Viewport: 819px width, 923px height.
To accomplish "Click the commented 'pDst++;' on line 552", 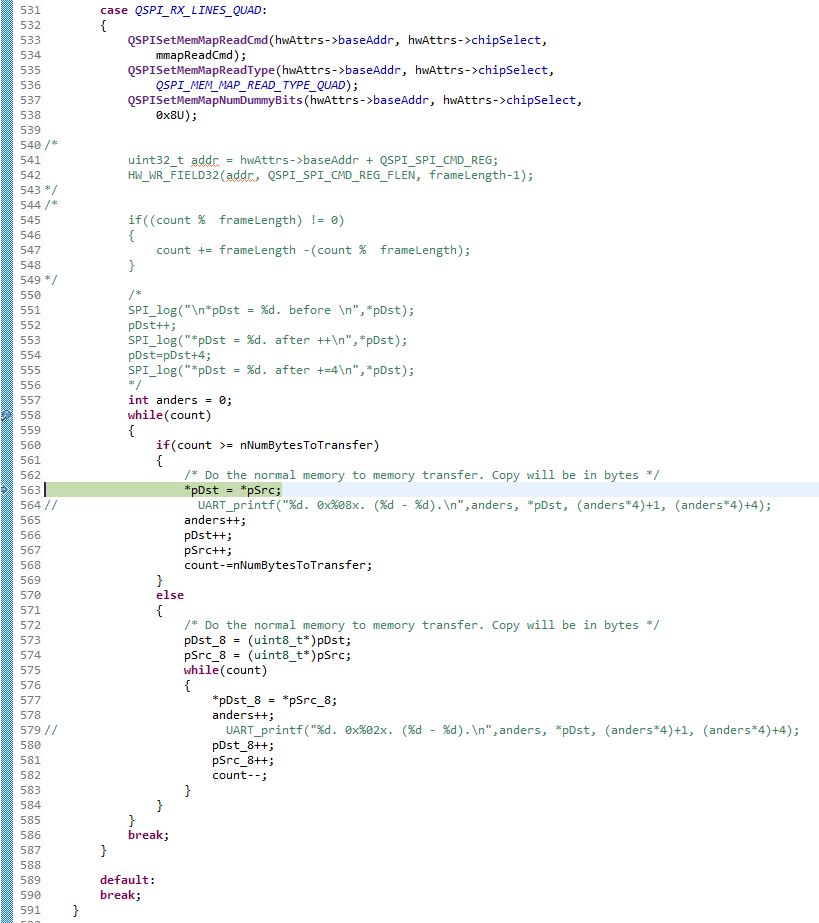I will click(x=152, y=325).
